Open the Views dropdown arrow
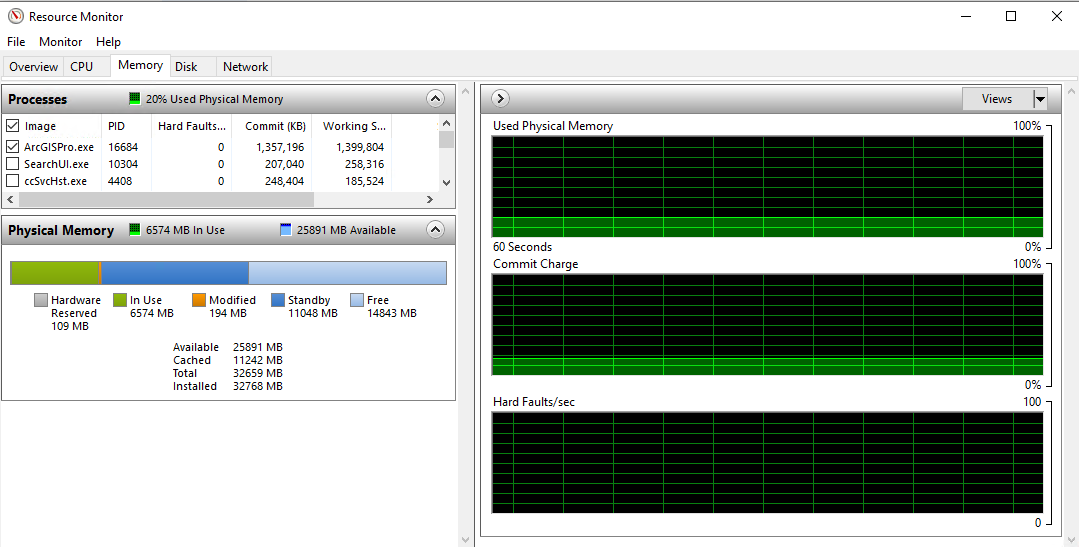This screenshot has width=1079, height=547. coord(1040,99)
